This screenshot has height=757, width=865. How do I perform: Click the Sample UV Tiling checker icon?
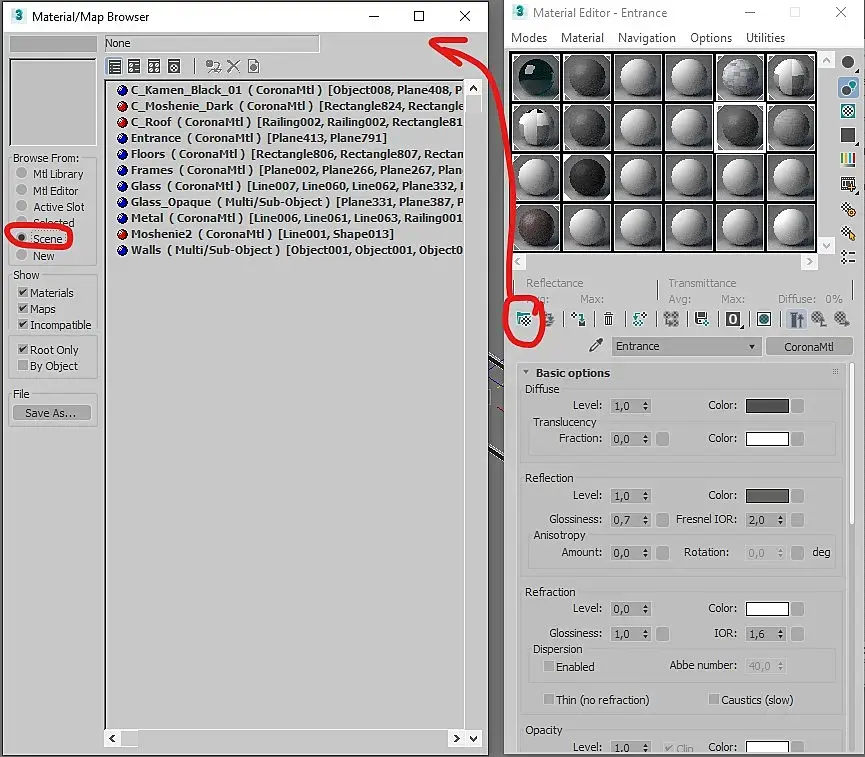[848, 111]
